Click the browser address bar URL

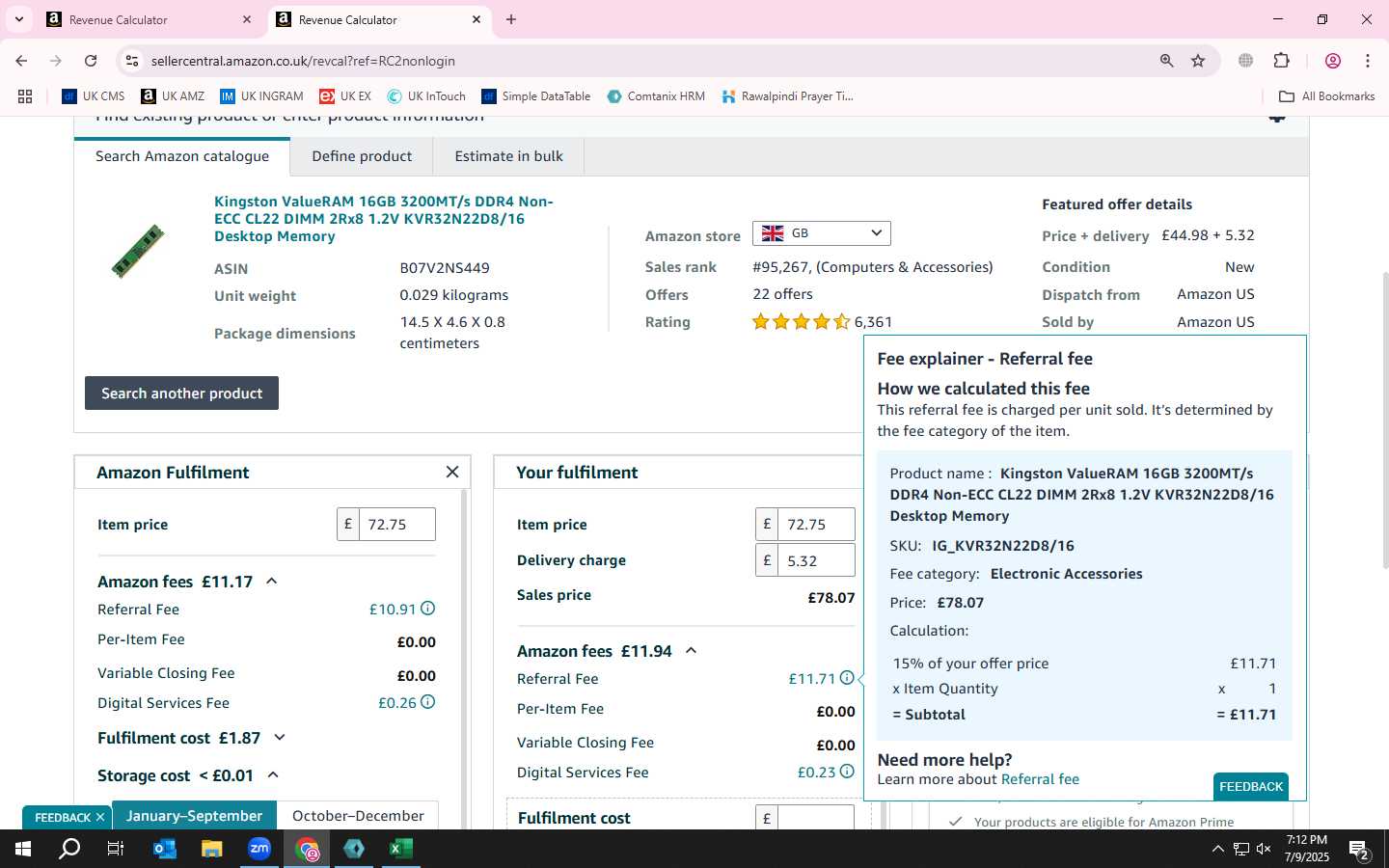click(x=303, y=61)
